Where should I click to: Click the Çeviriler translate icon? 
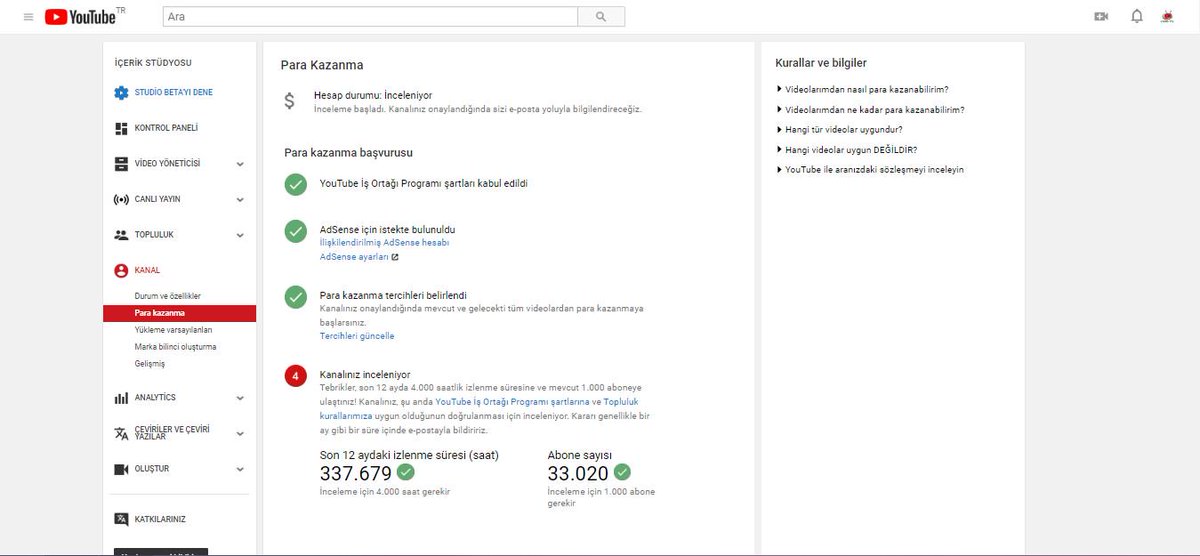click(121, 433)
